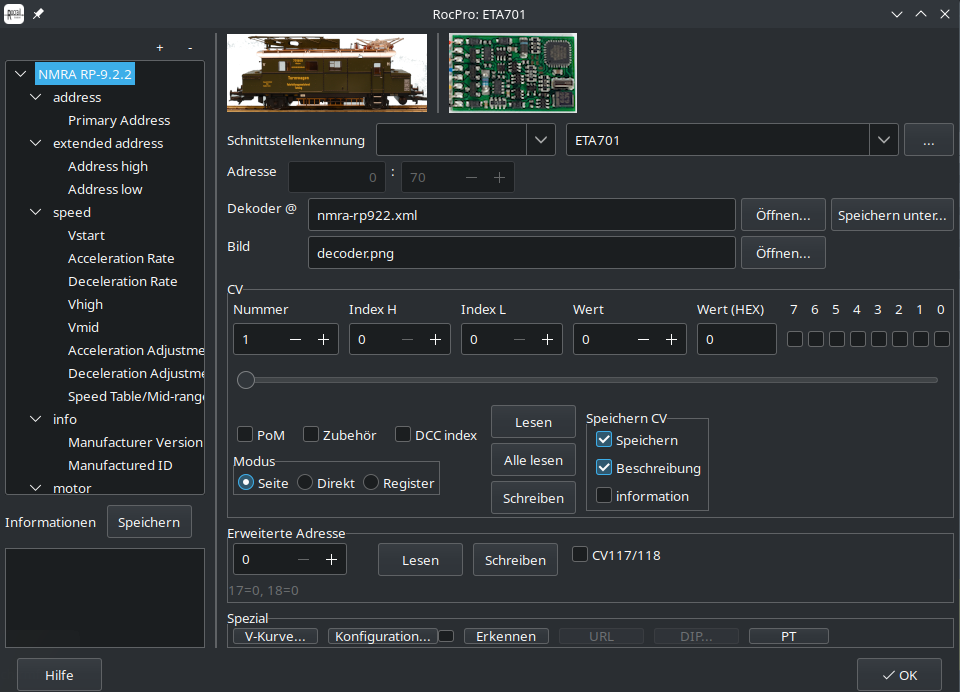Click the Alle lesen button
The image size is (960, 692).
[x=533, y=460]
